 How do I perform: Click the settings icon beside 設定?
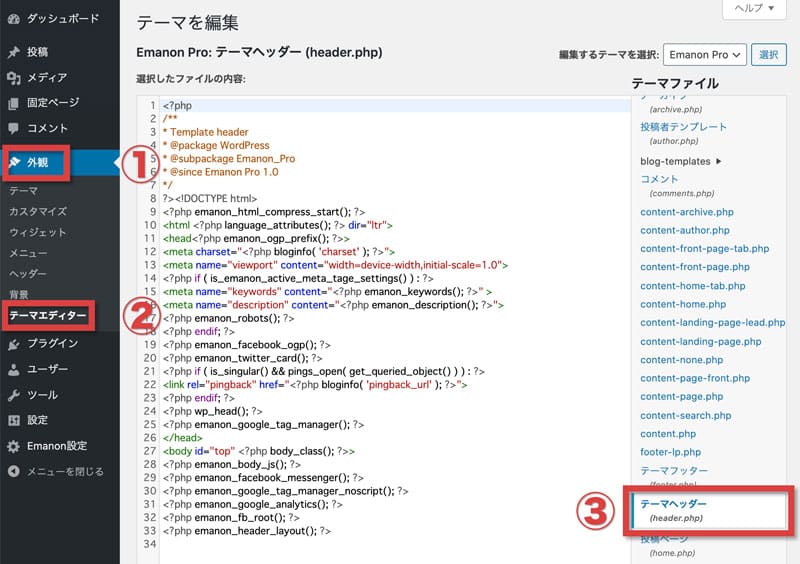point(14,420)
